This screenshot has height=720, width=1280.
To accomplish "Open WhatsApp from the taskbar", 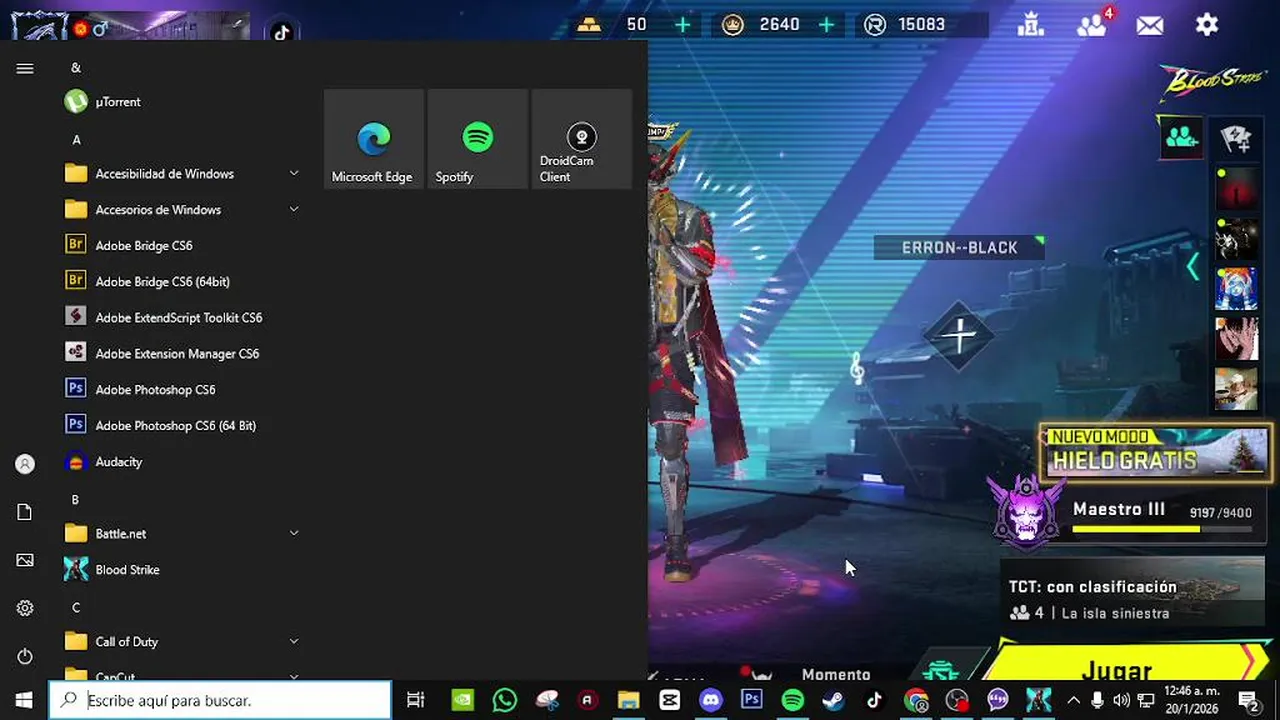I will [505, 700].
